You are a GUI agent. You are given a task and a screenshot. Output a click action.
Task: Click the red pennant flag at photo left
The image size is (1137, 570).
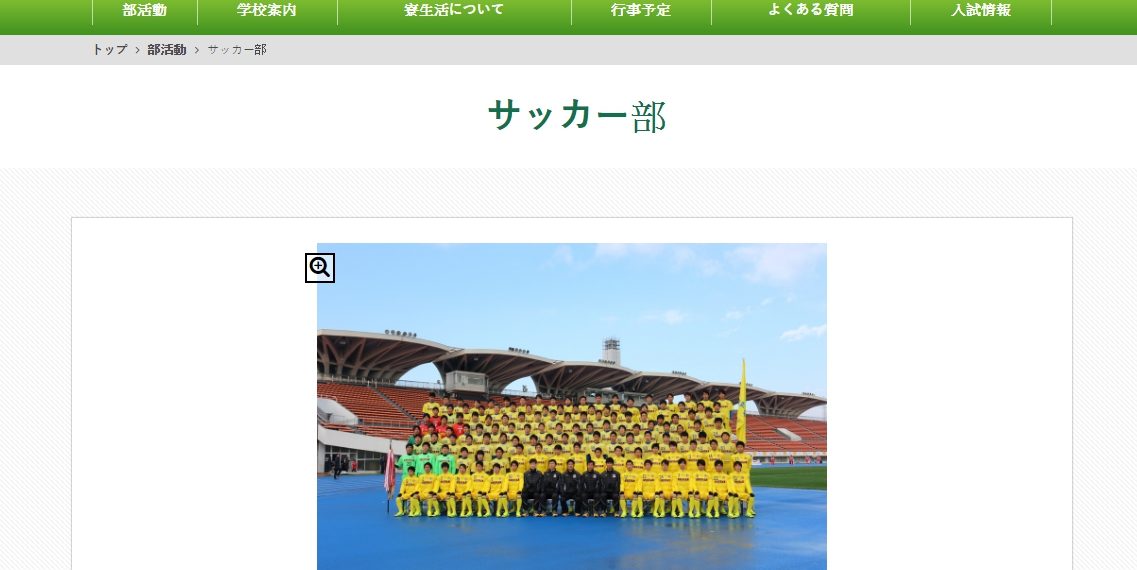(x=389, y=472)
